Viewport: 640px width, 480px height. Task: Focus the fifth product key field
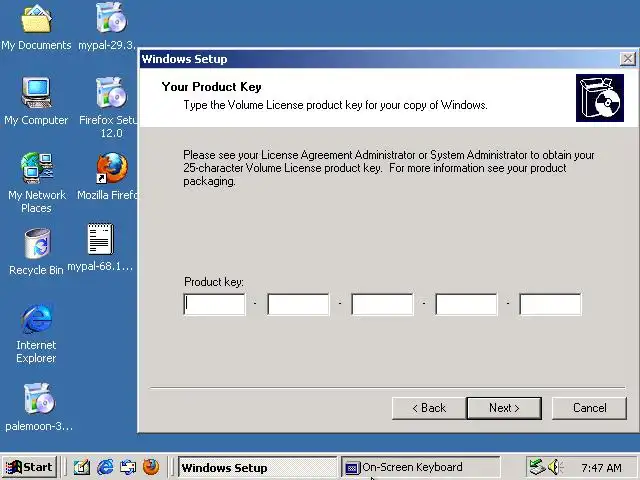click(x=551, y=304)
